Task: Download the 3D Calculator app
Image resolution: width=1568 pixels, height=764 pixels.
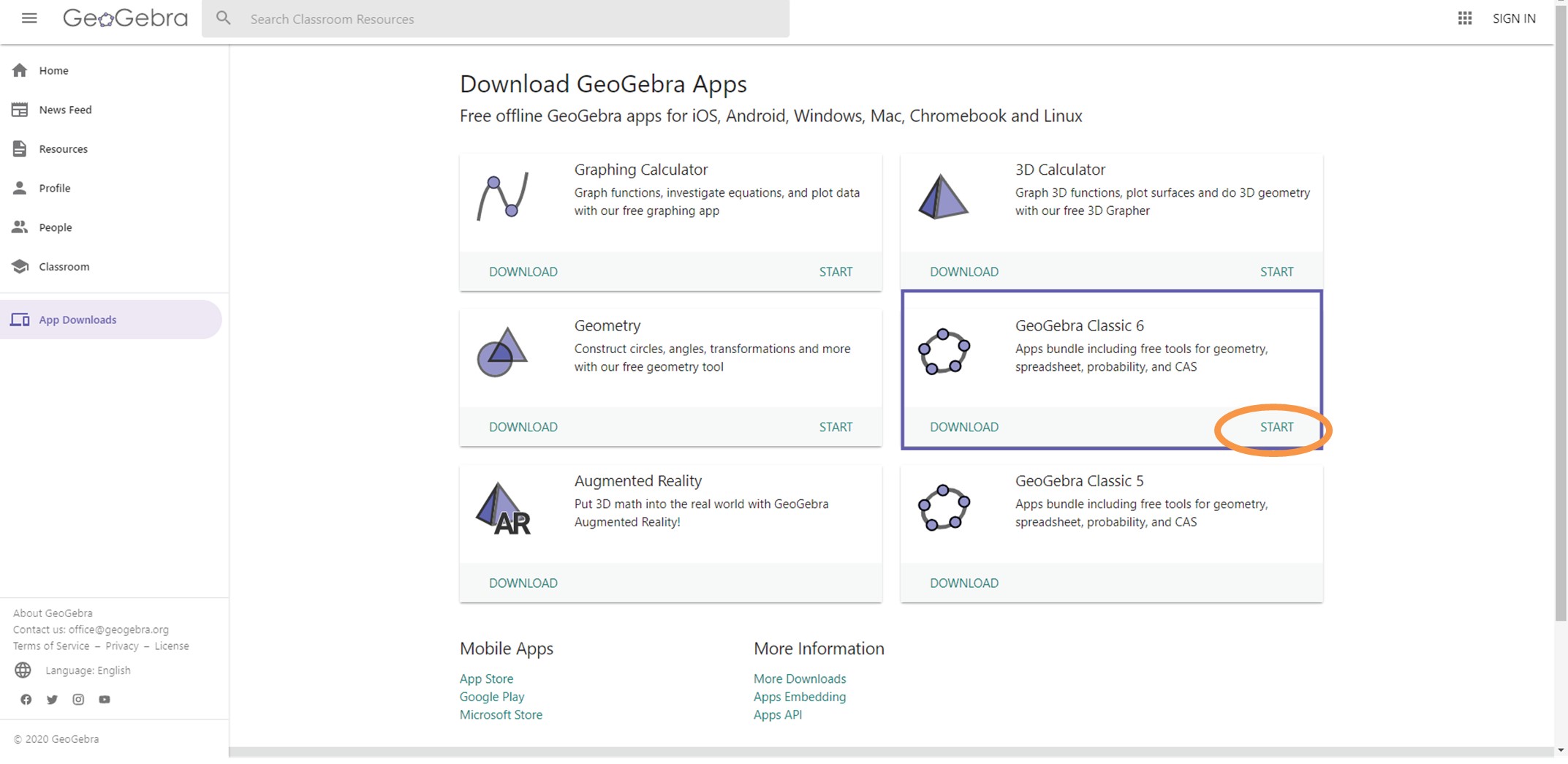Action: point(964,271)
